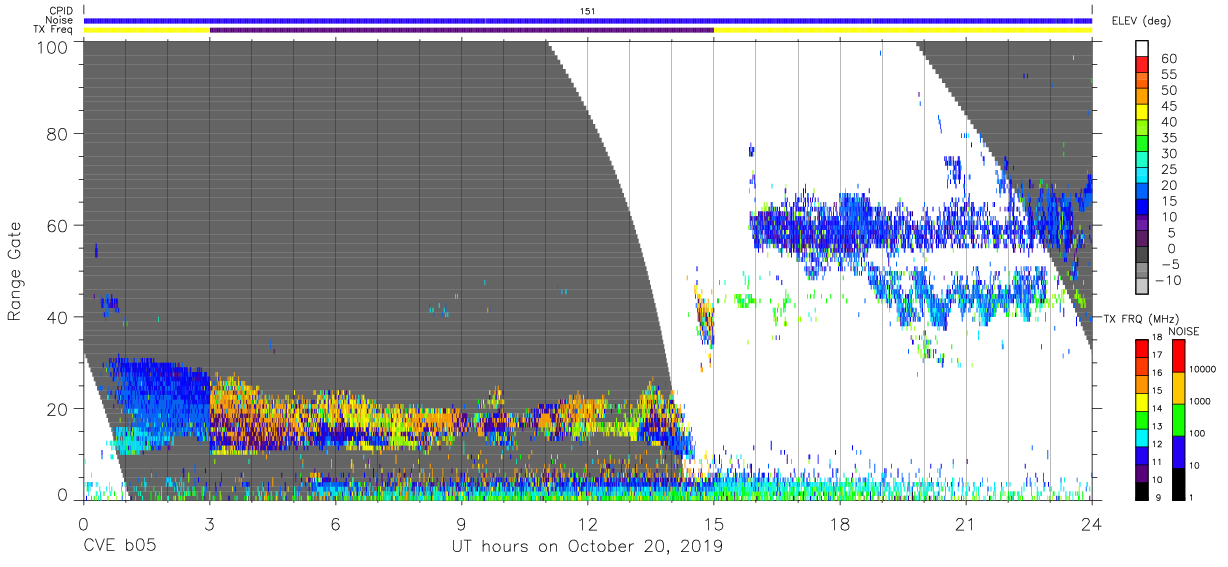Click the 9 tick on the UT hours axis
The height and width of the screenshot is (567, 1228).
pyautogui.click(x=462, y=523)
